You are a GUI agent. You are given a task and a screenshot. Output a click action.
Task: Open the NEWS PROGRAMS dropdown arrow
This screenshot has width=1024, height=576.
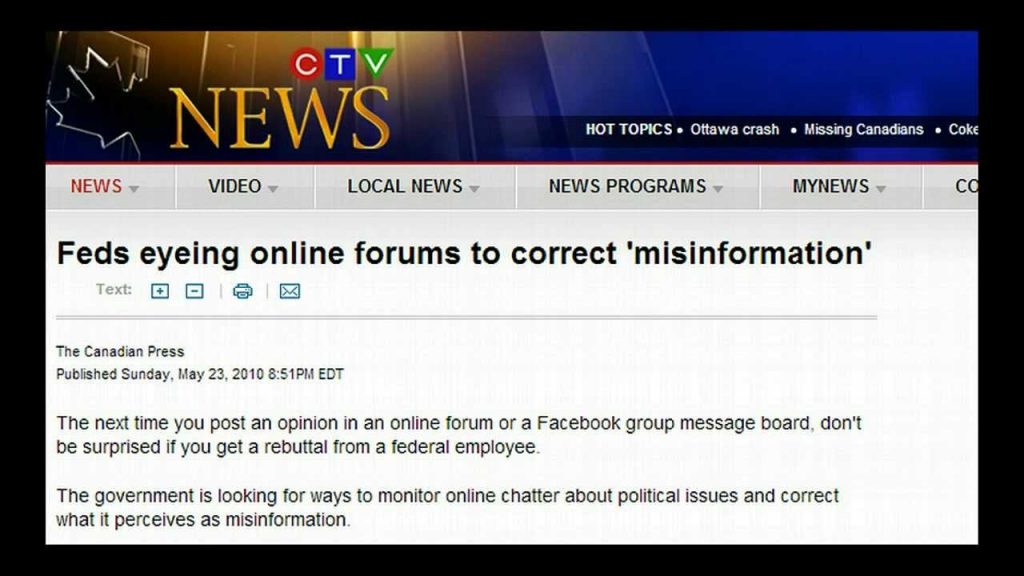coord(717,189)
